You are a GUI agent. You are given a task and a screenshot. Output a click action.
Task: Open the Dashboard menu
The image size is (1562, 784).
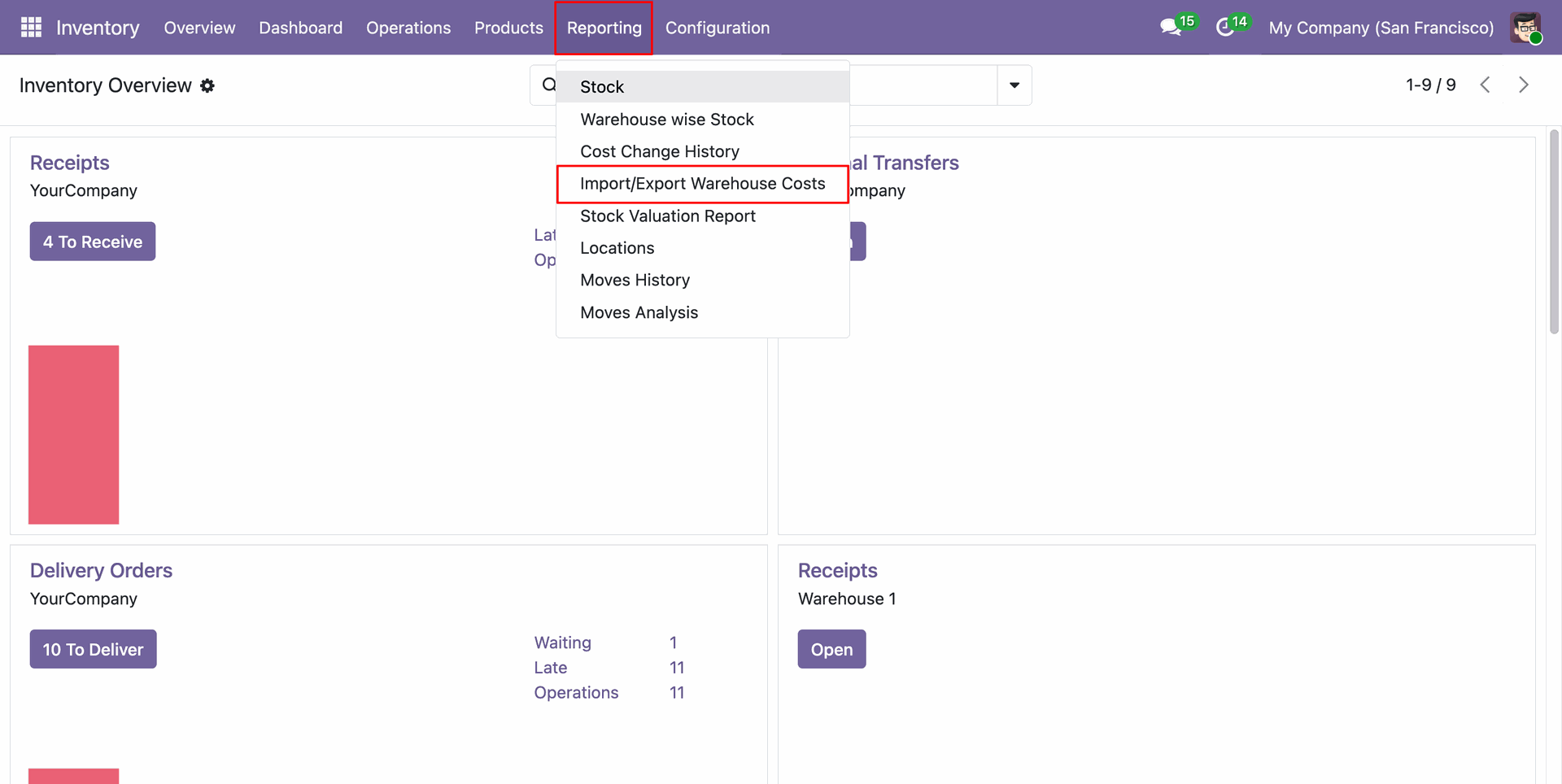pos(301,28)
